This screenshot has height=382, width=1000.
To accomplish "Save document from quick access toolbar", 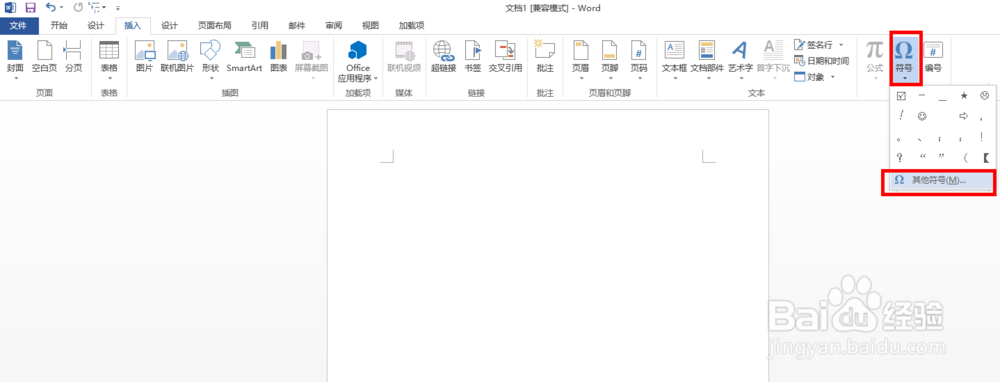I will (30, 8).
